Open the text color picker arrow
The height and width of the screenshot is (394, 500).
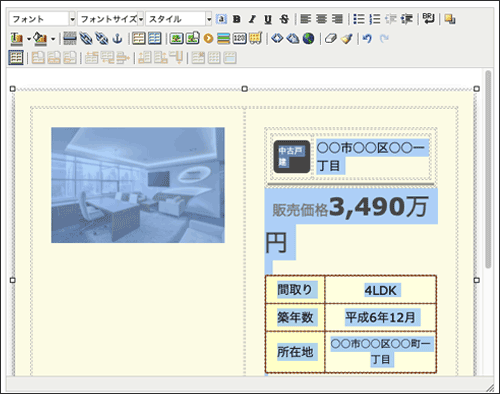point(29,39)
